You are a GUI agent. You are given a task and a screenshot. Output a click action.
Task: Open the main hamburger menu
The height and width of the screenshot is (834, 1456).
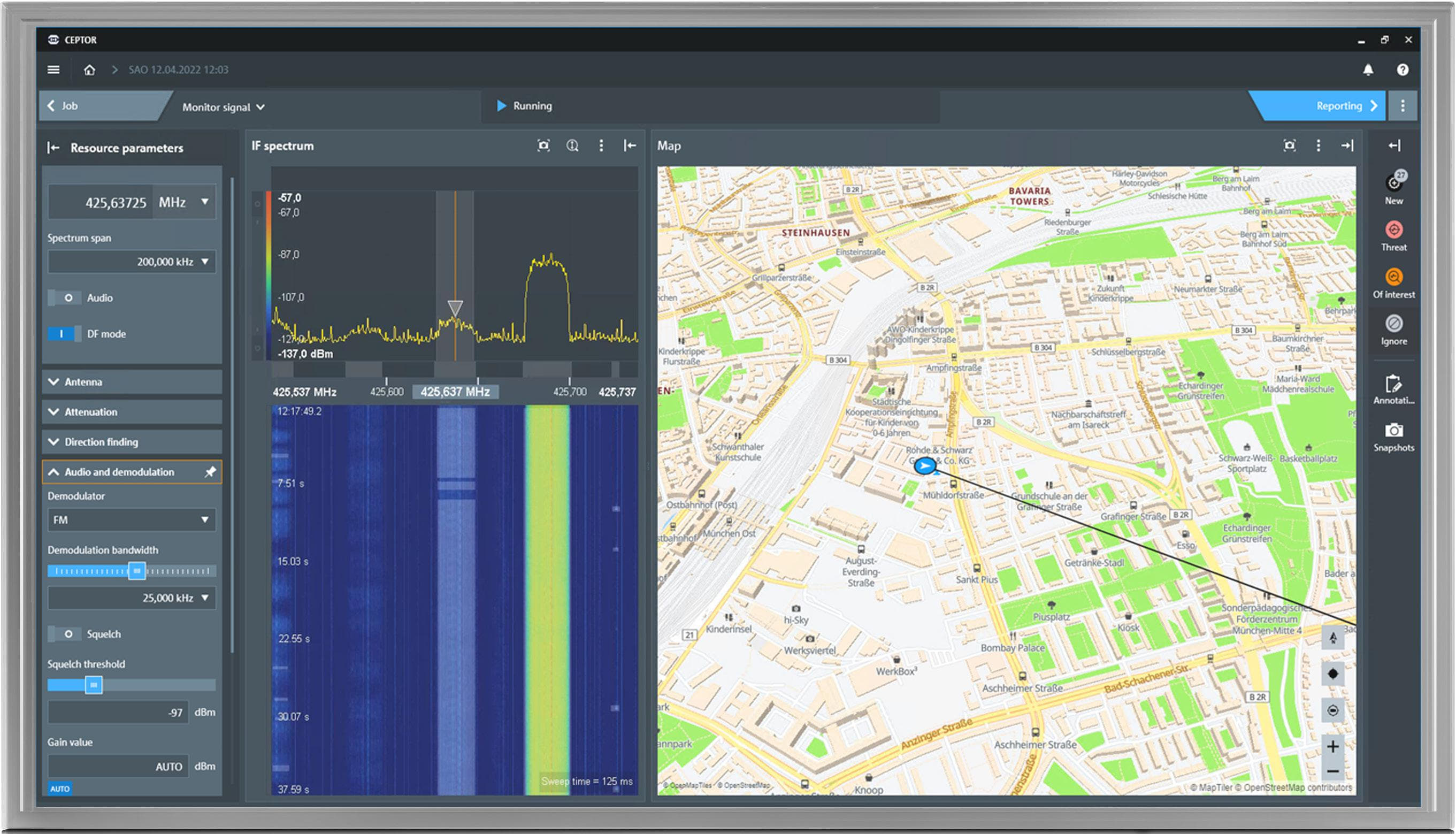click(x=53, y=70)
